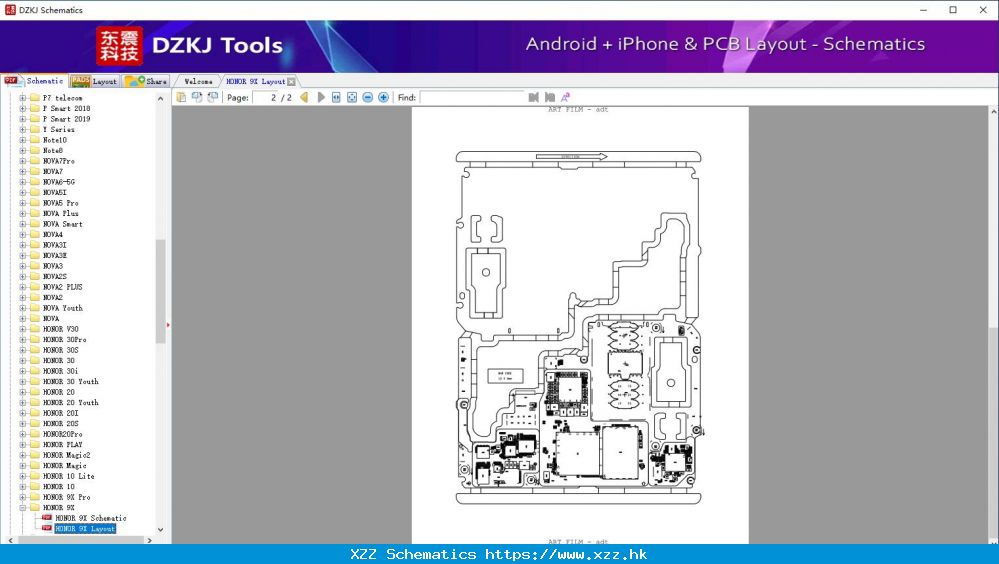This screenshot has height=564, width=999.
Task: Select the HONOR 30S tree item
Action: coord(61,350)
